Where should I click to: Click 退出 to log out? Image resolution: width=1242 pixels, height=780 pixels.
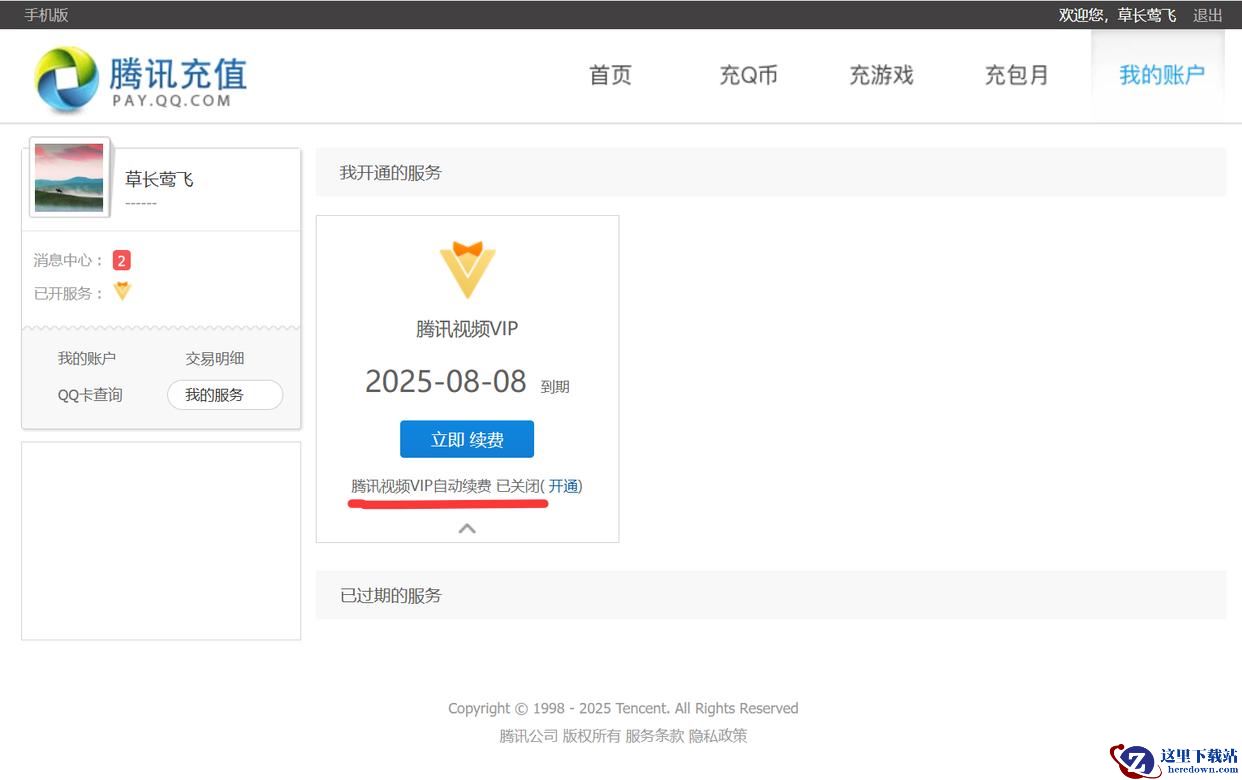[1208, 15]
